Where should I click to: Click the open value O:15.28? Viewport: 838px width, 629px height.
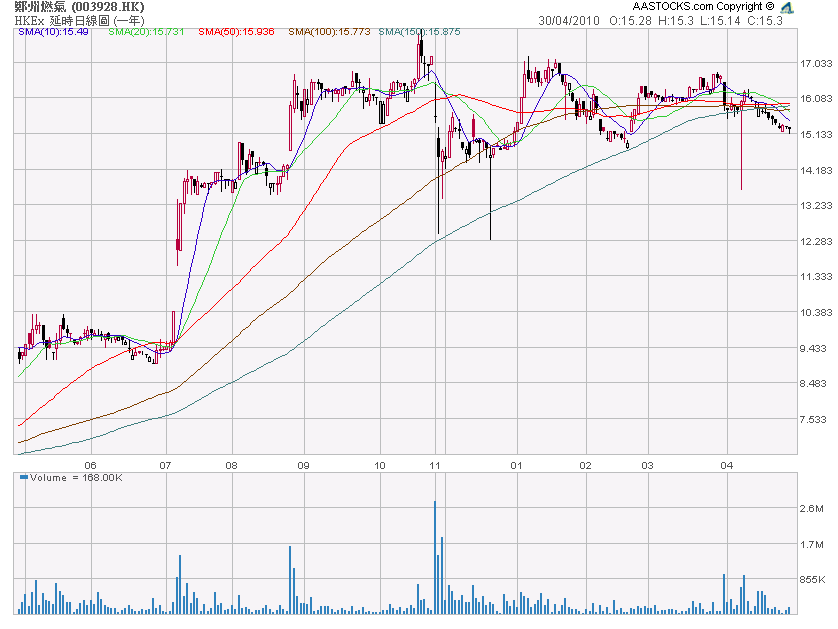tap(630, 21)
